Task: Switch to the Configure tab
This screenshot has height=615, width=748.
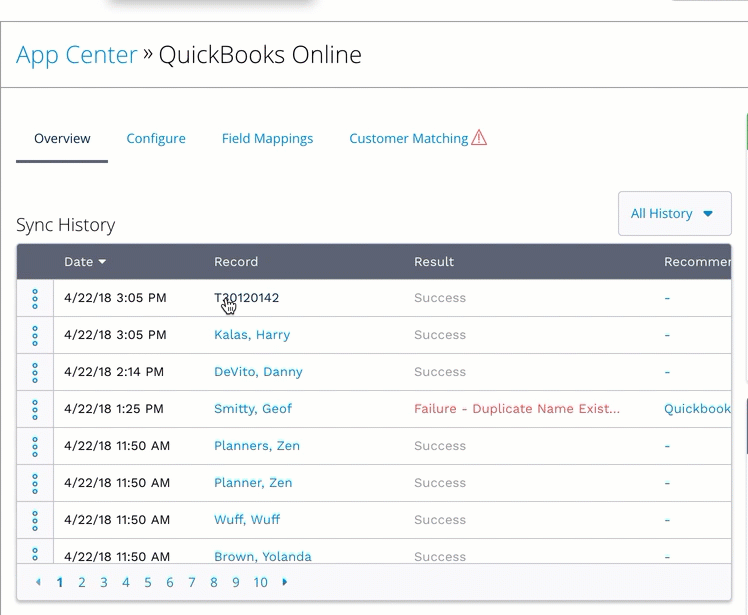Action: pyautogui.click(x=156, y=138)
